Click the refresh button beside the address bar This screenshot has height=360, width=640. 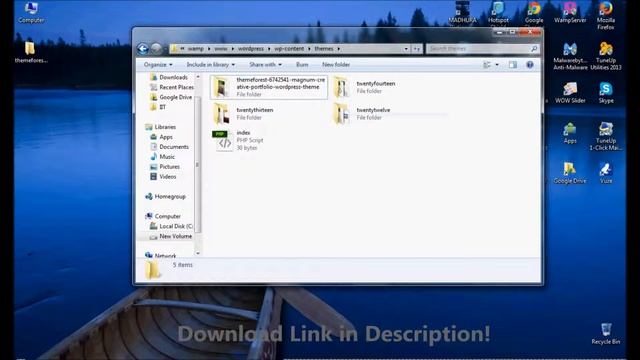416,49
